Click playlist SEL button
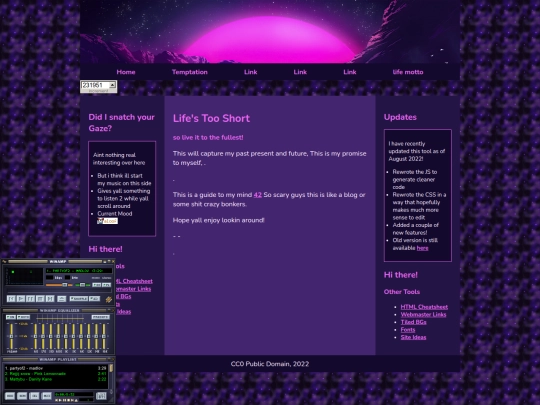540x405 pixels. point(34,396)
